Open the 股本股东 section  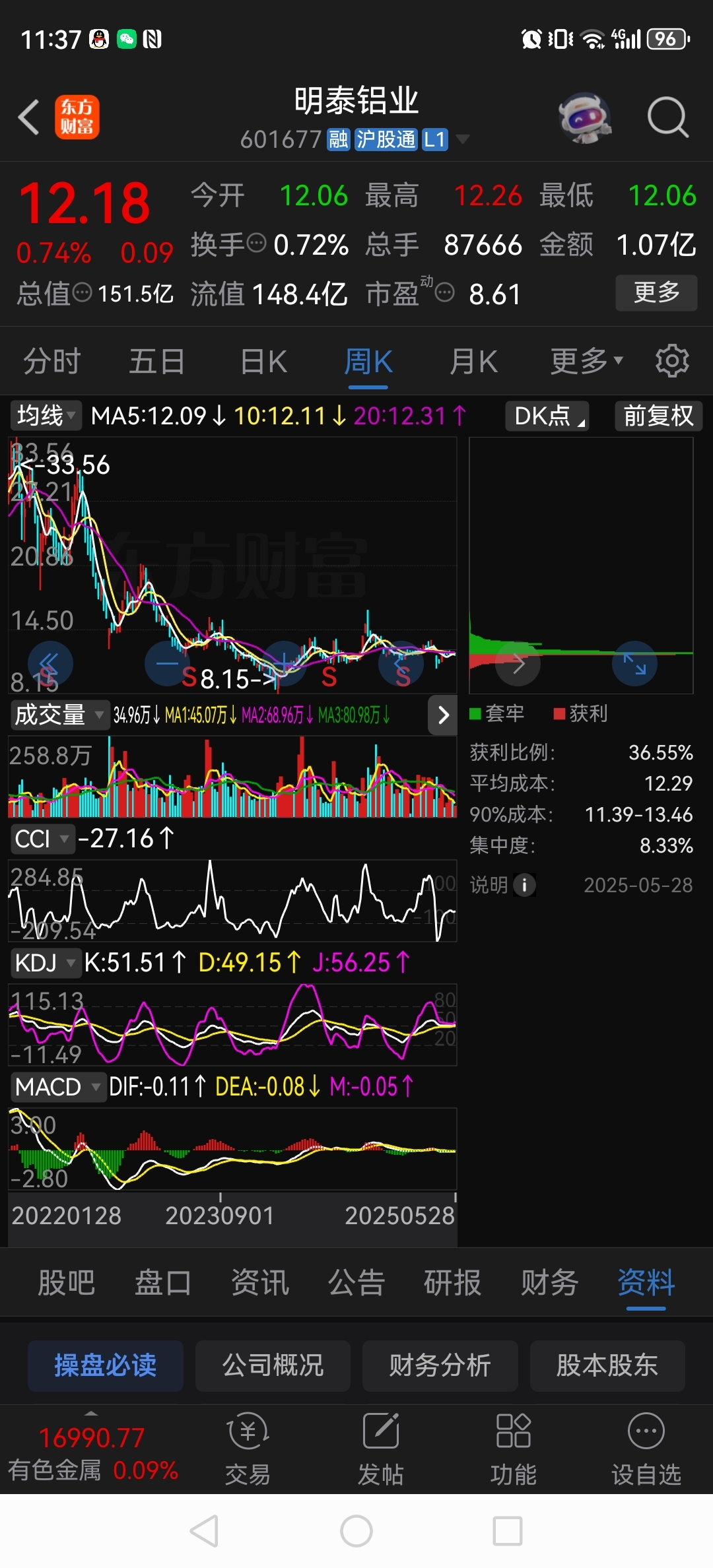(x=607, y=1365)
